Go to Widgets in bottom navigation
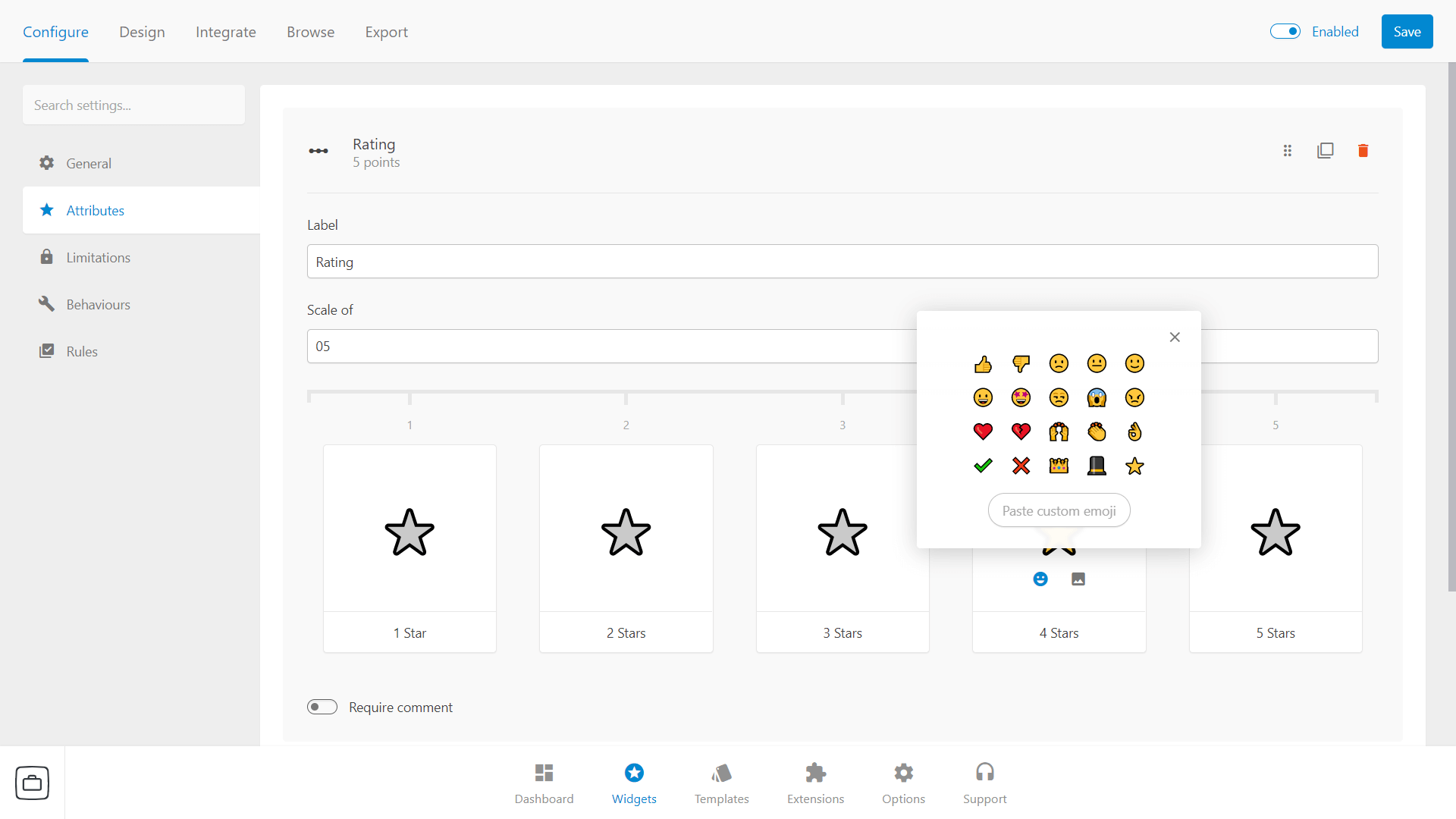This screenshot has width=1456, height=819. point(634,783)
